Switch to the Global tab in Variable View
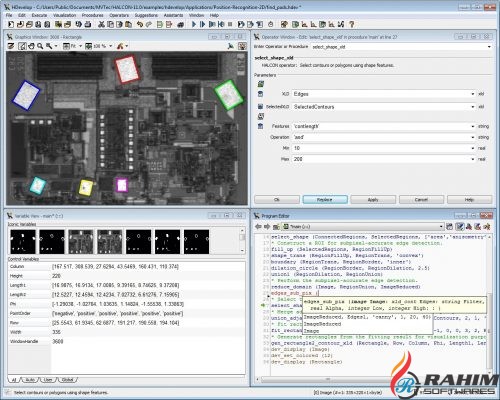Screen dimensions: 500x400 point(68,380)
